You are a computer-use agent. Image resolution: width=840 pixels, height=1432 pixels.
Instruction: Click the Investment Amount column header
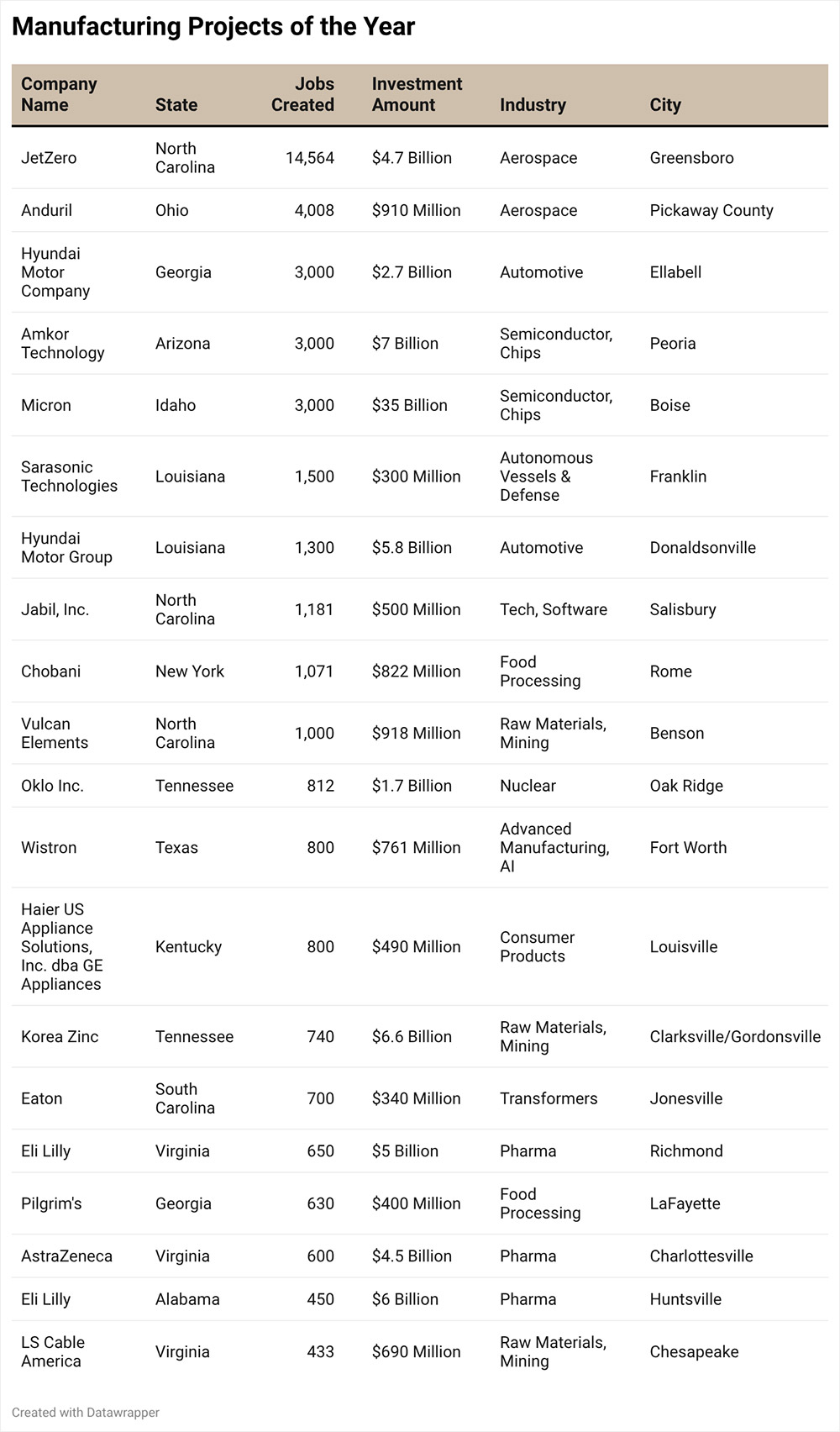[417, 95]
